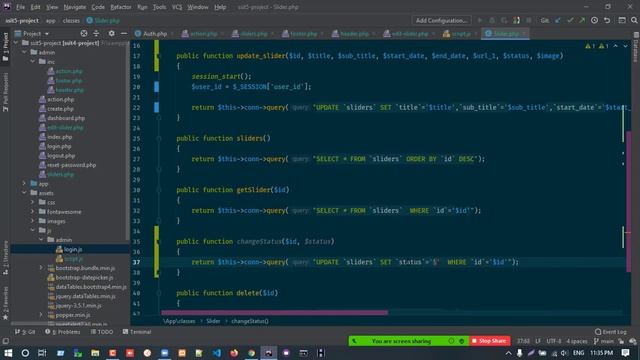The width and height of the screenshot is (640, 360).
Task: Click Git Commit checkmark icon
Action: 570,20
